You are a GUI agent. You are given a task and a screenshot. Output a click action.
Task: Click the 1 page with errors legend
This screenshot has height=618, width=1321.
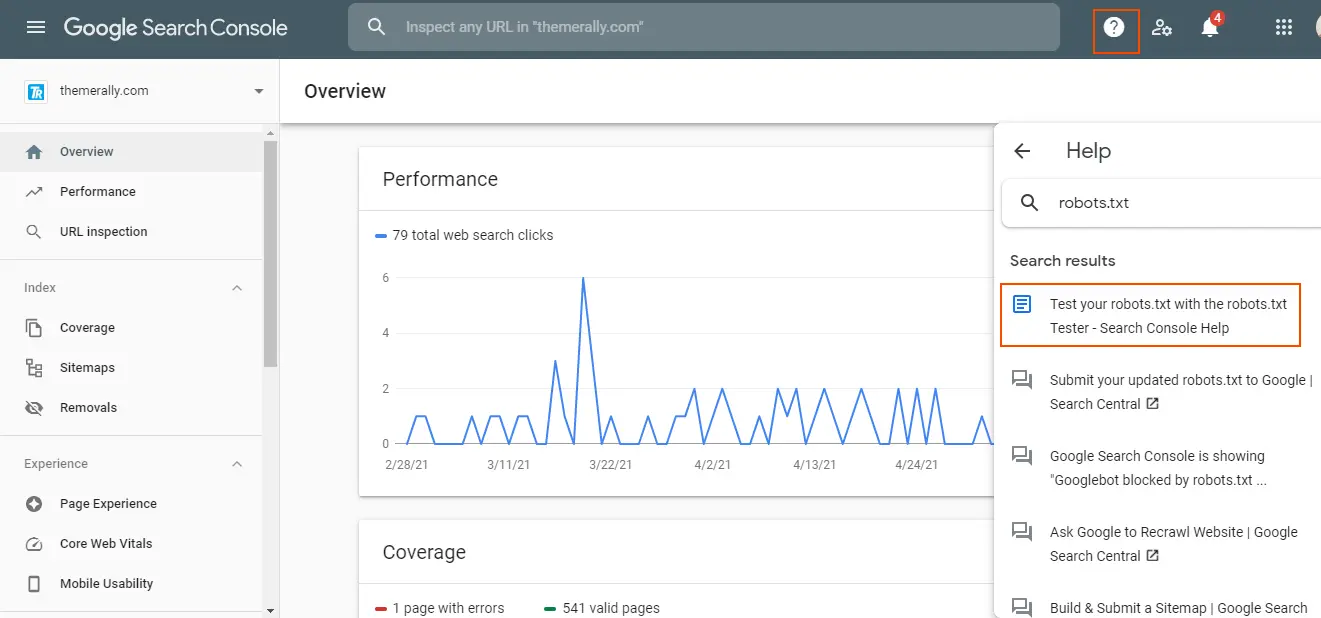click(440, 608)
